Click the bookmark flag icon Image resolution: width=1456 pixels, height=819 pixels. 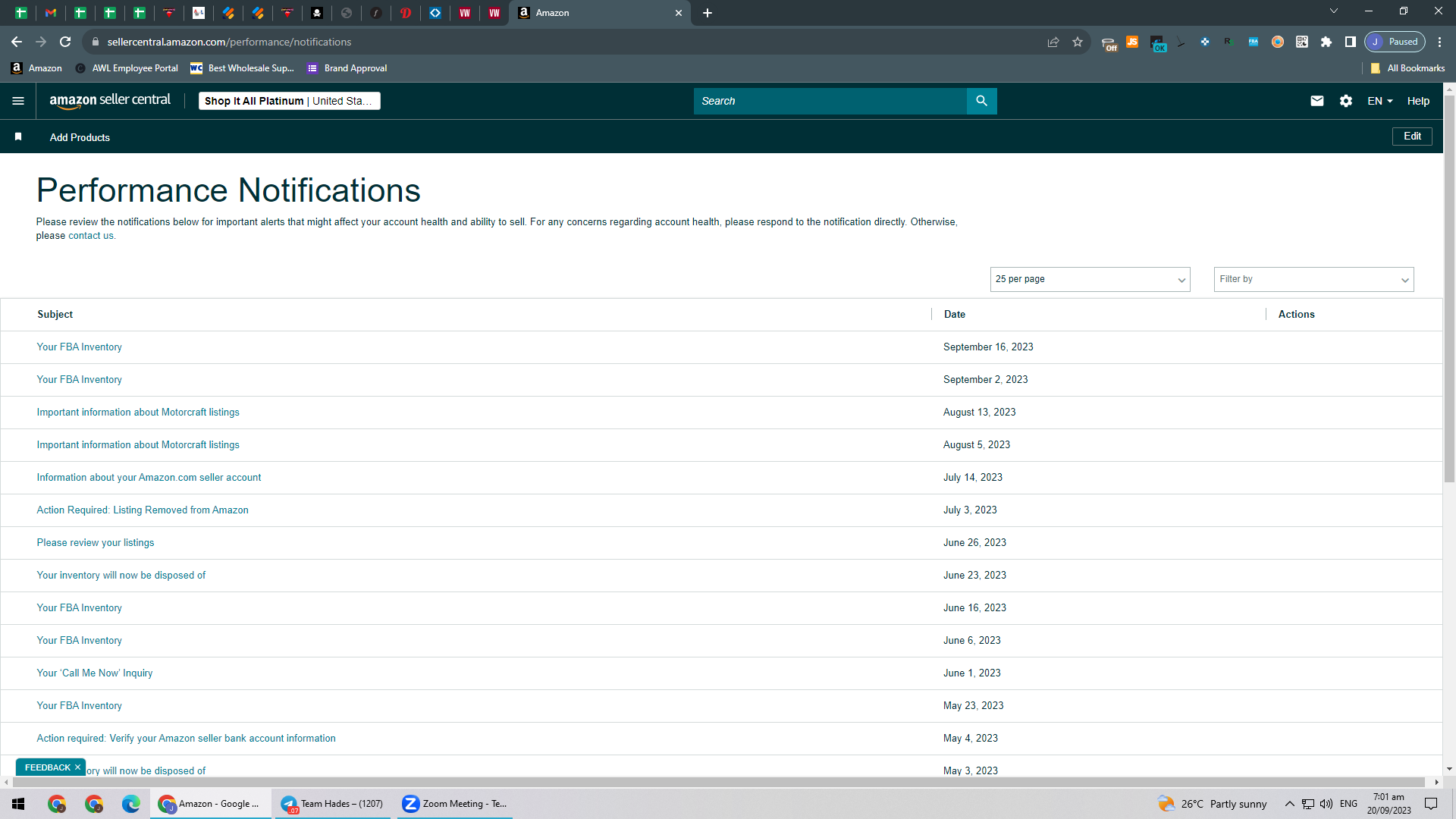(18, 136)
